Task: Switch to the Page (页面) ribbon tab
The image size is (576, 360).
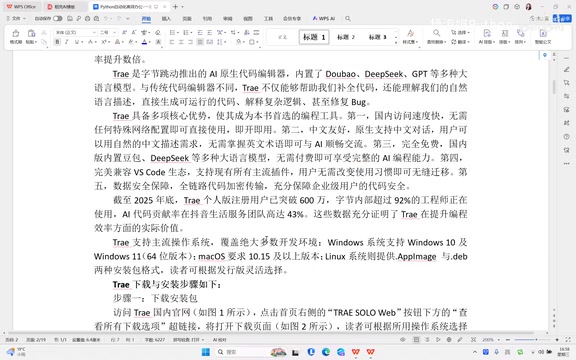Action: (187, 18)
